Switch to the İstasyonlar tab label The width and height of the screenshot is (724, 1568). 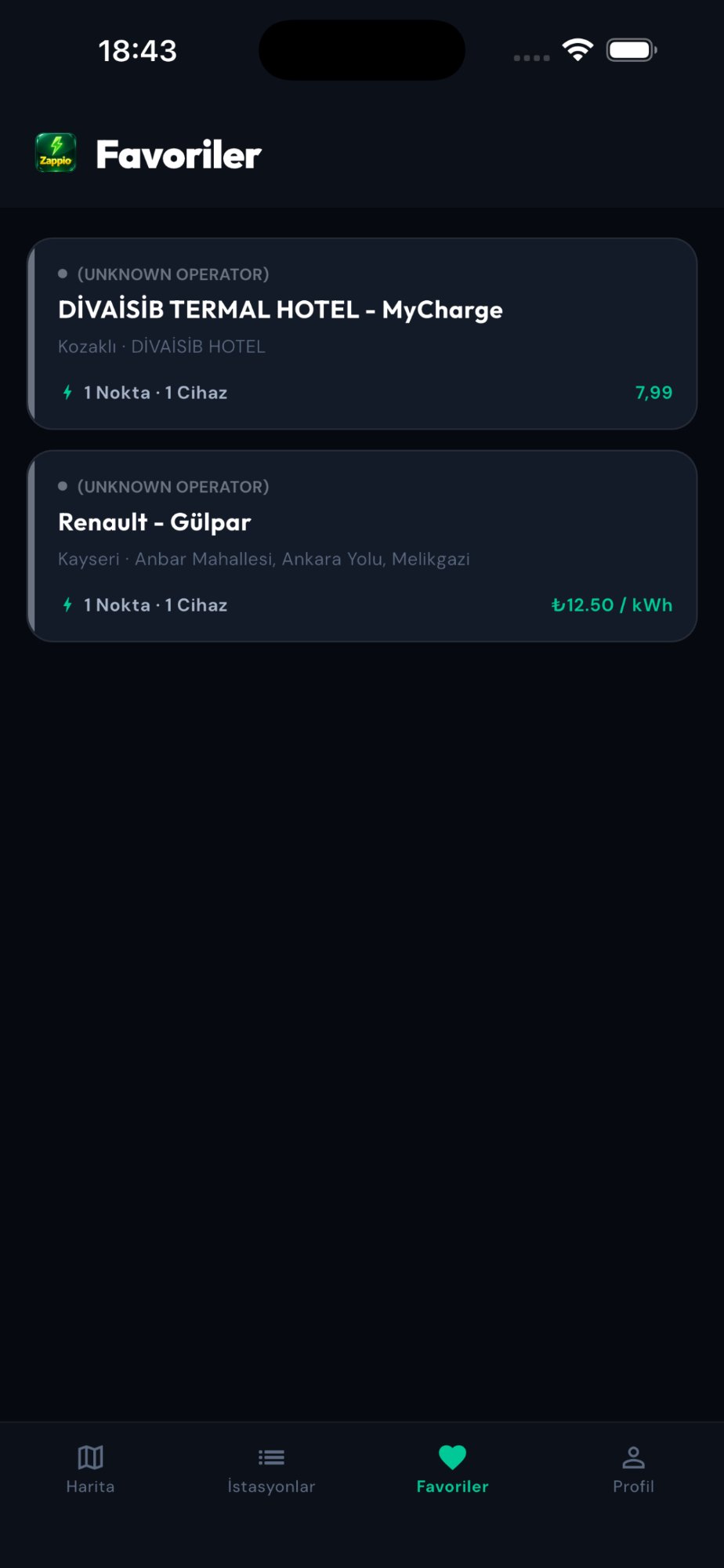(x=271, y=1486)
